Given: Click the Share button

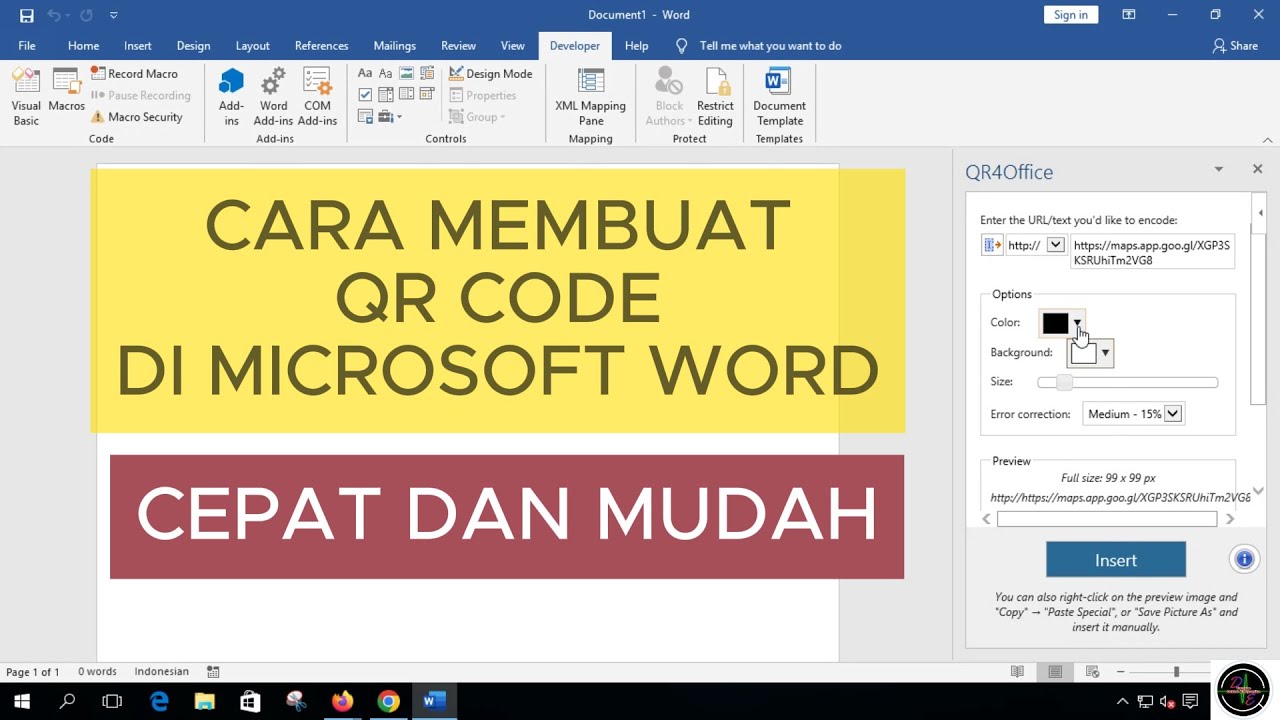Looking at the screenshot, I should tap(1235, 46).
